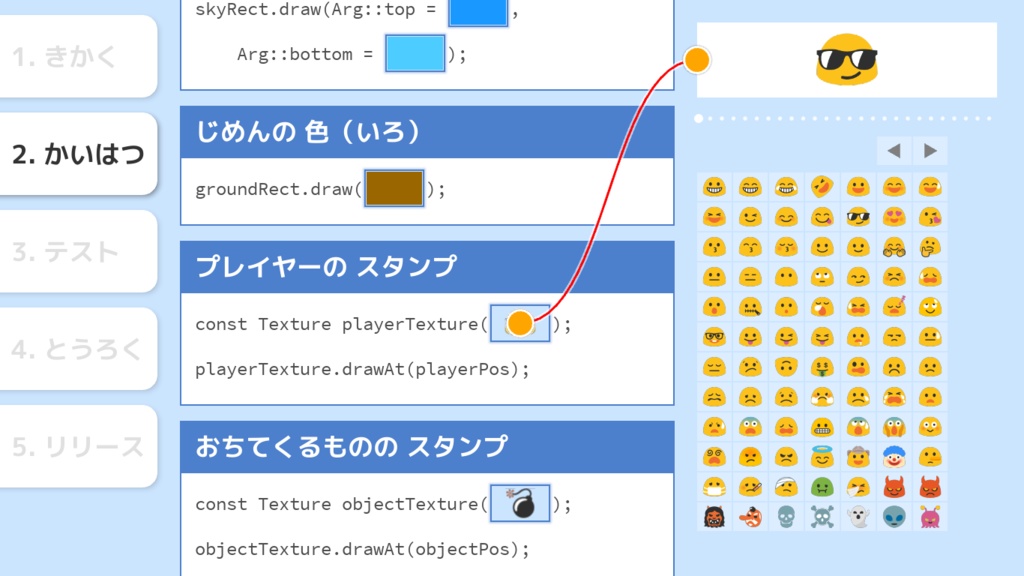Select the angel halo face emoji
The width and height of the screenshot is (1024, 576).
[822, 457]
